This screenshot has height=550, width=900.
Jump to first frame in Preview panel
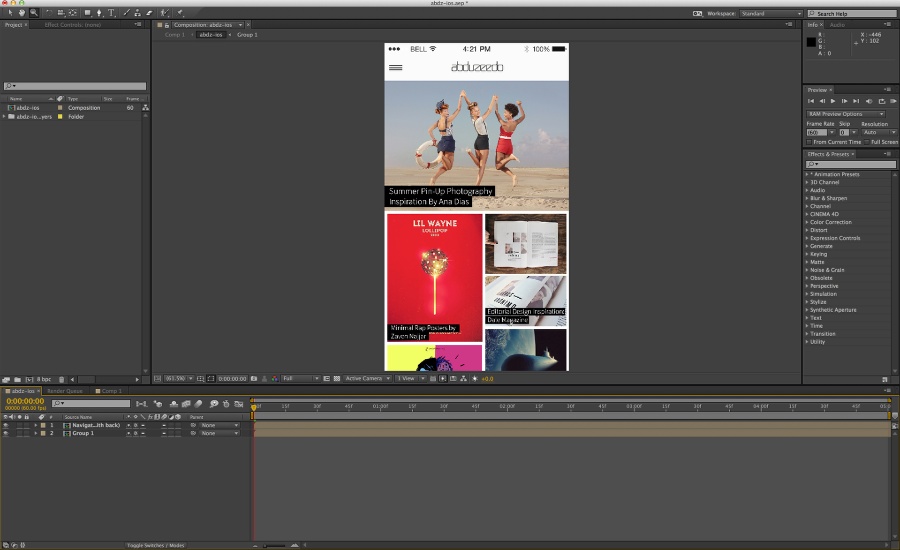point(810,101)
